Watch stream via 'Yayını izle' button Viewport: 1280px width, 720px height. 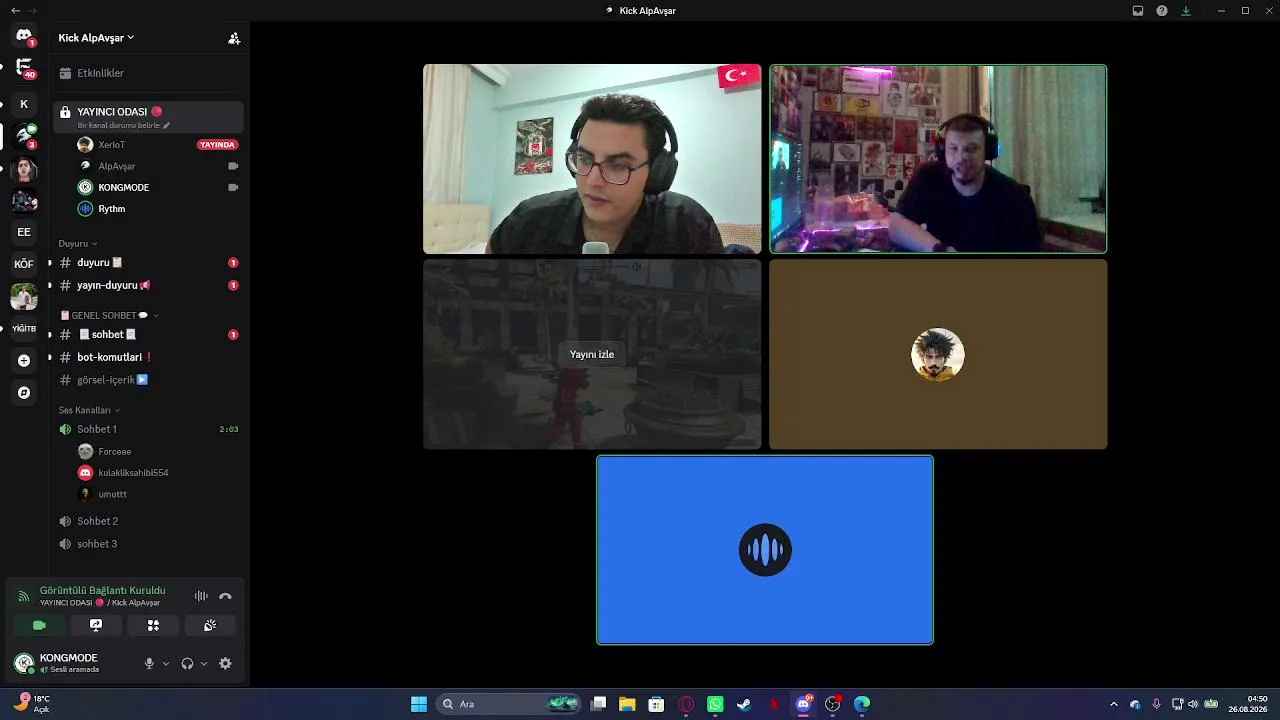[x=592, y=354]
